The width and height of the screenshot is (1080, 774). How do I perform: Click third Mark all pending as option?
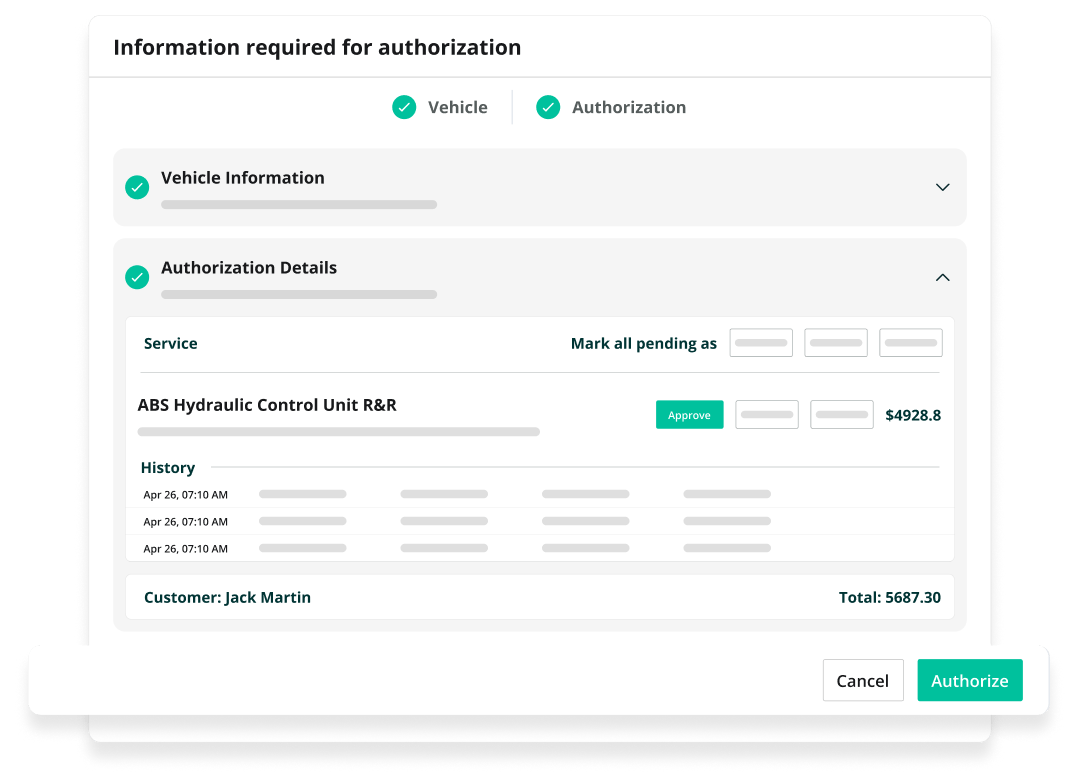(911, 343)
